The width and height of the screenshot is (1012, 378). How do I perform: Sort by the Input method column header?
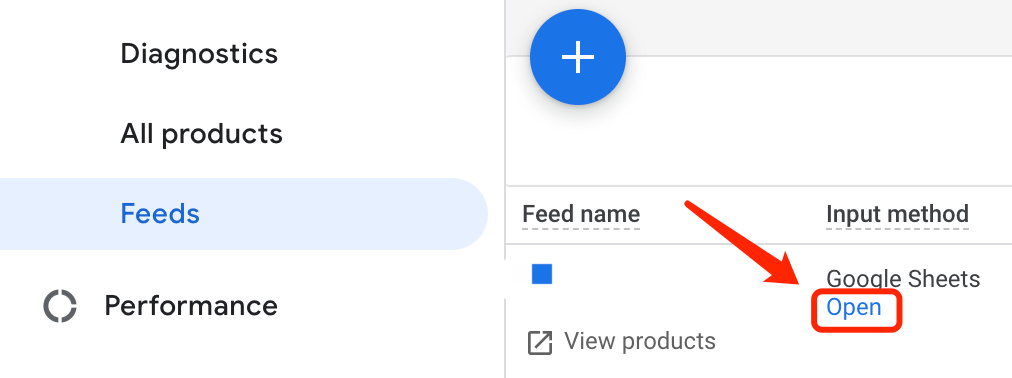[897, 214]
